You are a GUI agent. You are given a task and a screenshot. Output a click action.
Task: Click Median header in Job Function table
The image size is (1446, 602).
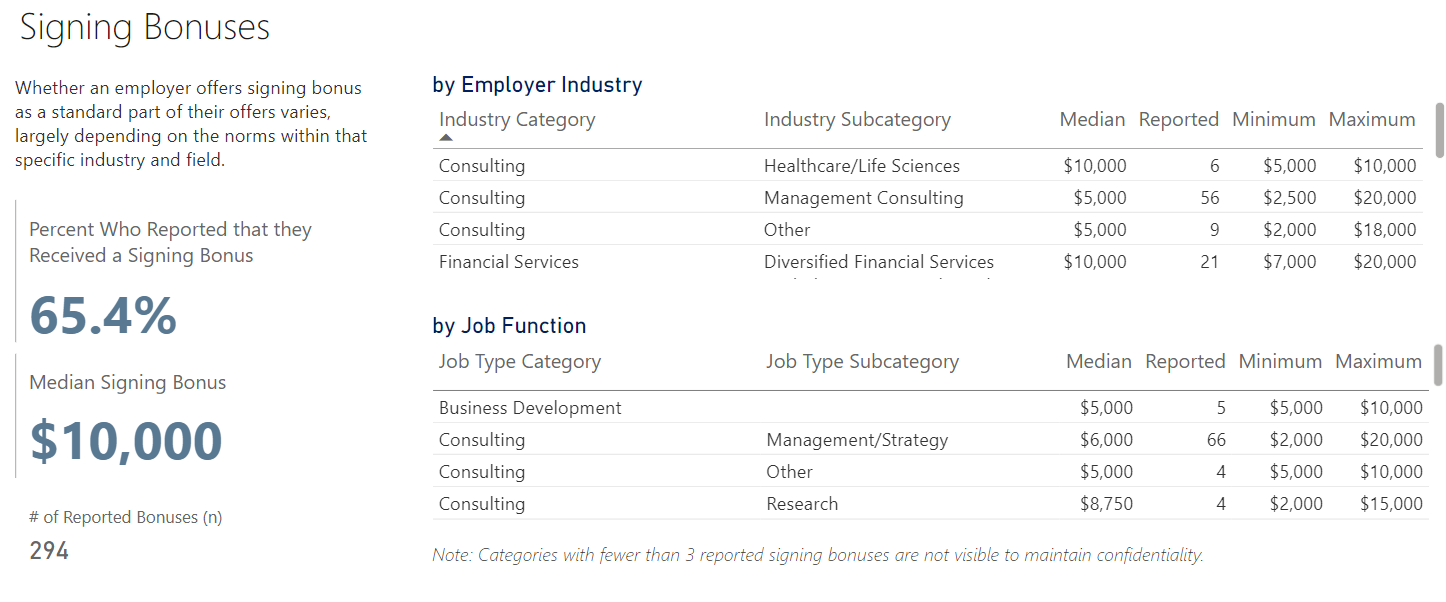click(1099, 362)
